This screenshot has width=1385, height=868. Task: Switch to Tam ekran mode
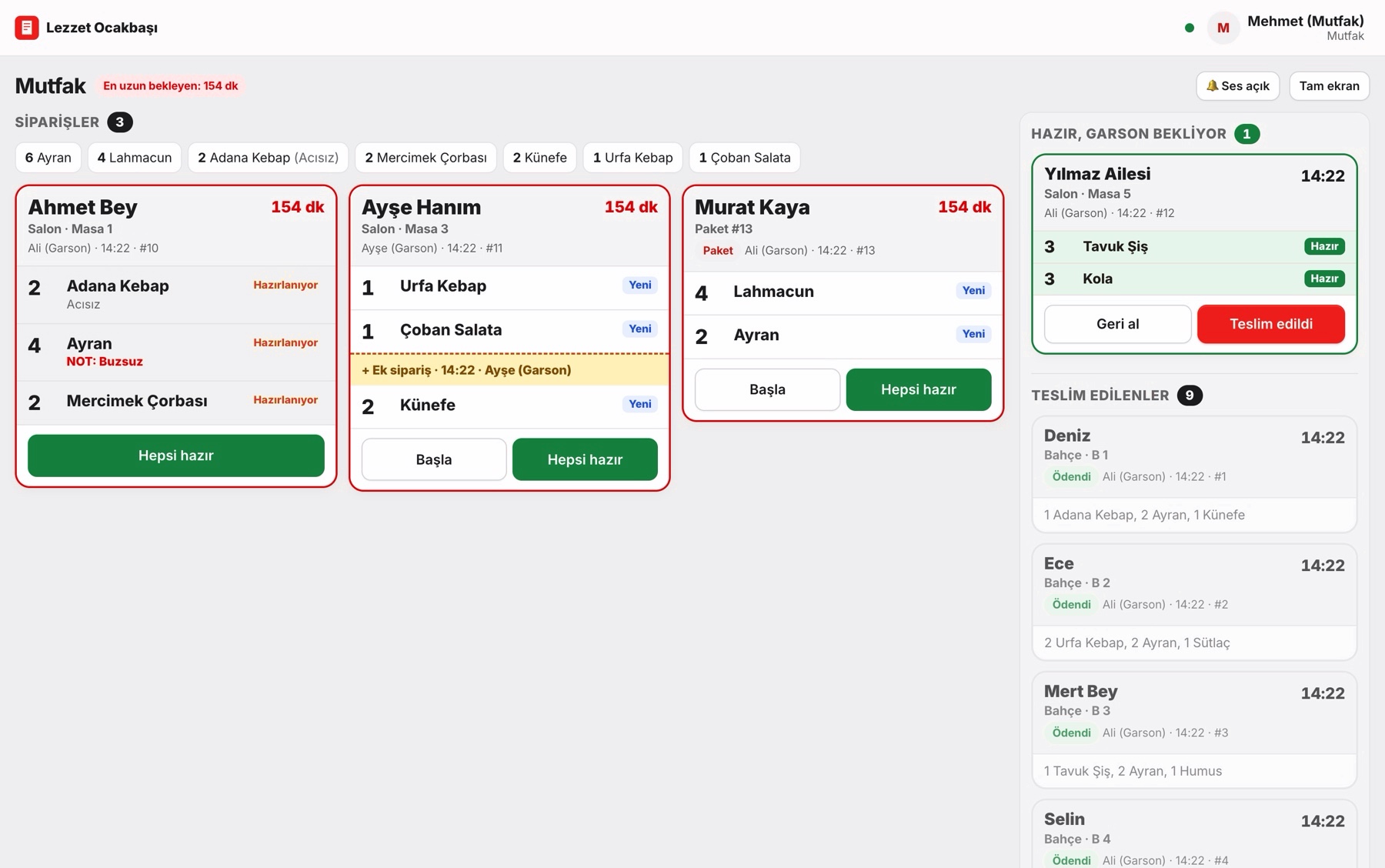click(x=1329, y=86)
